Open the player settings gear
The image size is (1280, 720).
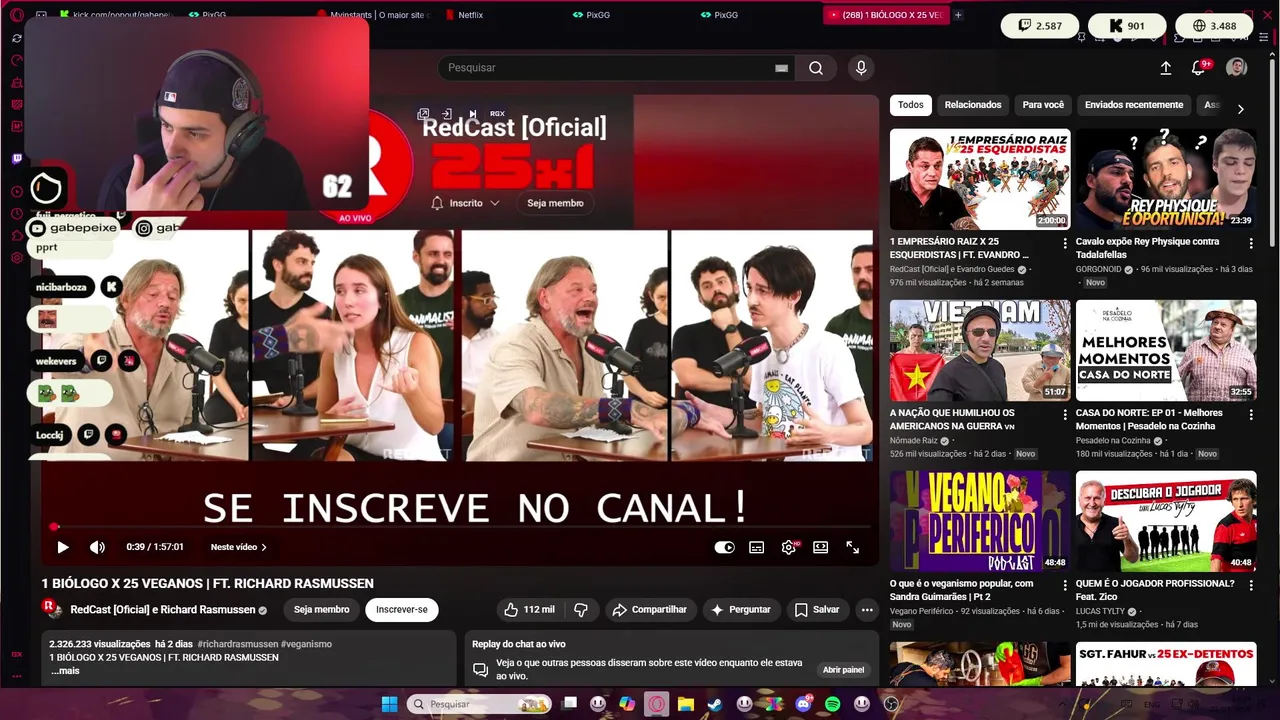coord(789,547)
